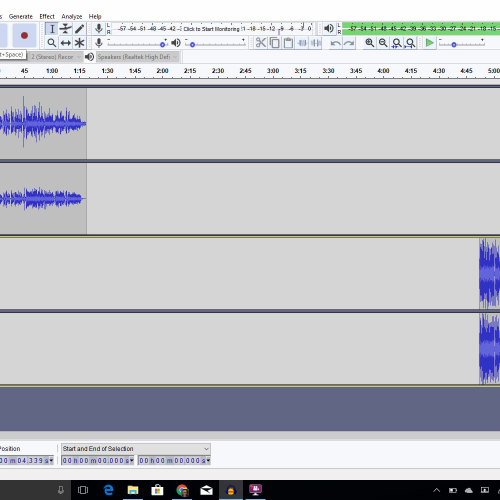Click Fit project to width icon
500x500 pixels.
410,43
